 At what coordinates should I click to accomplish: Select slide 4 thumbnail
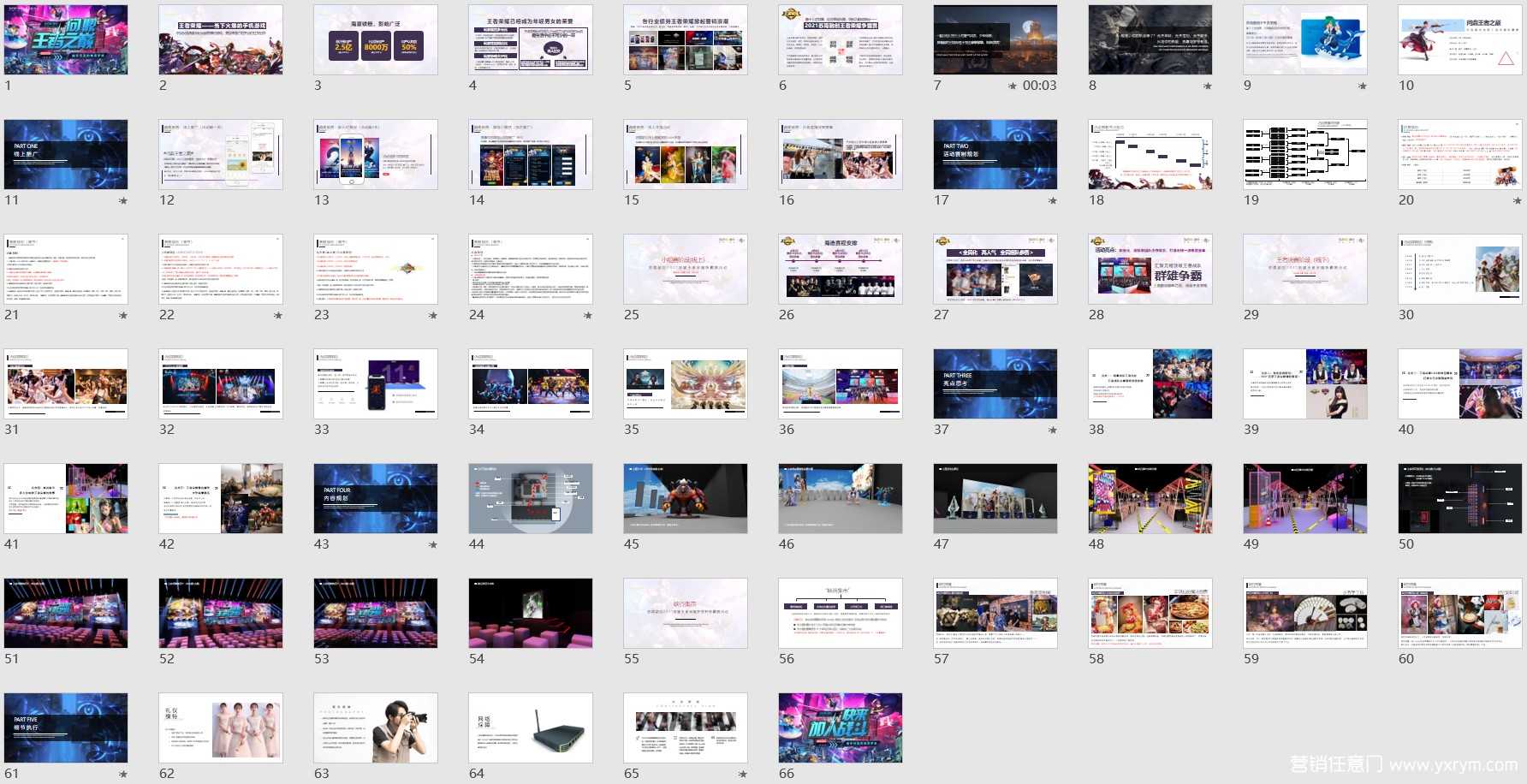pyautogui.click(x=531, y=40)
